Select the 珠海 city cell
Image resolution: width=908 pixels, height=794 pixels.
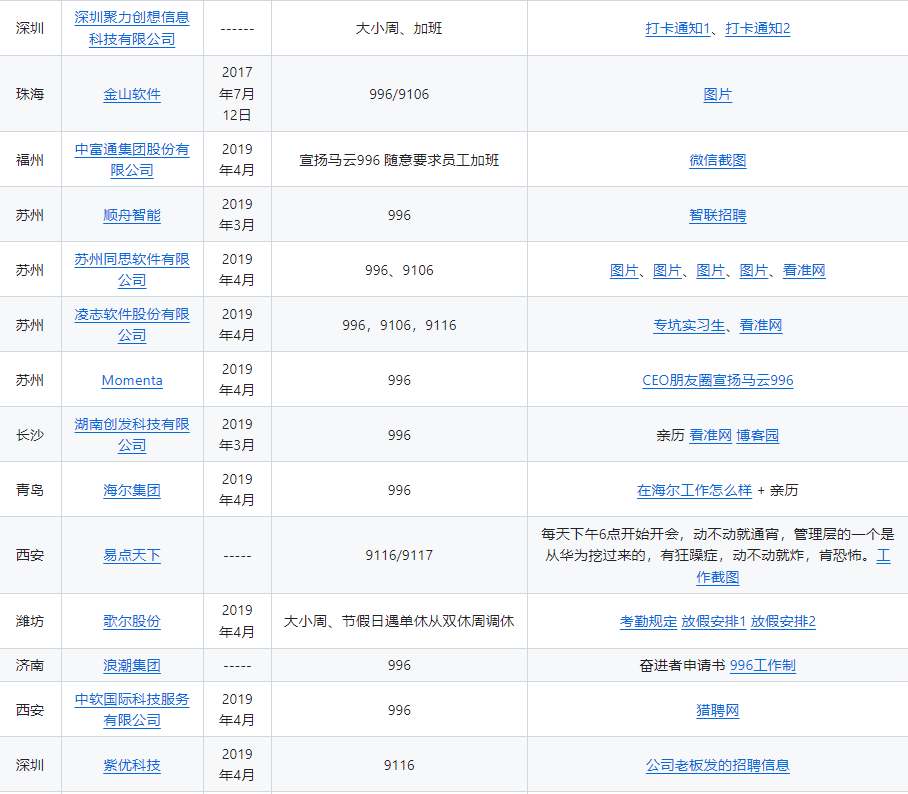pos(30,94)
